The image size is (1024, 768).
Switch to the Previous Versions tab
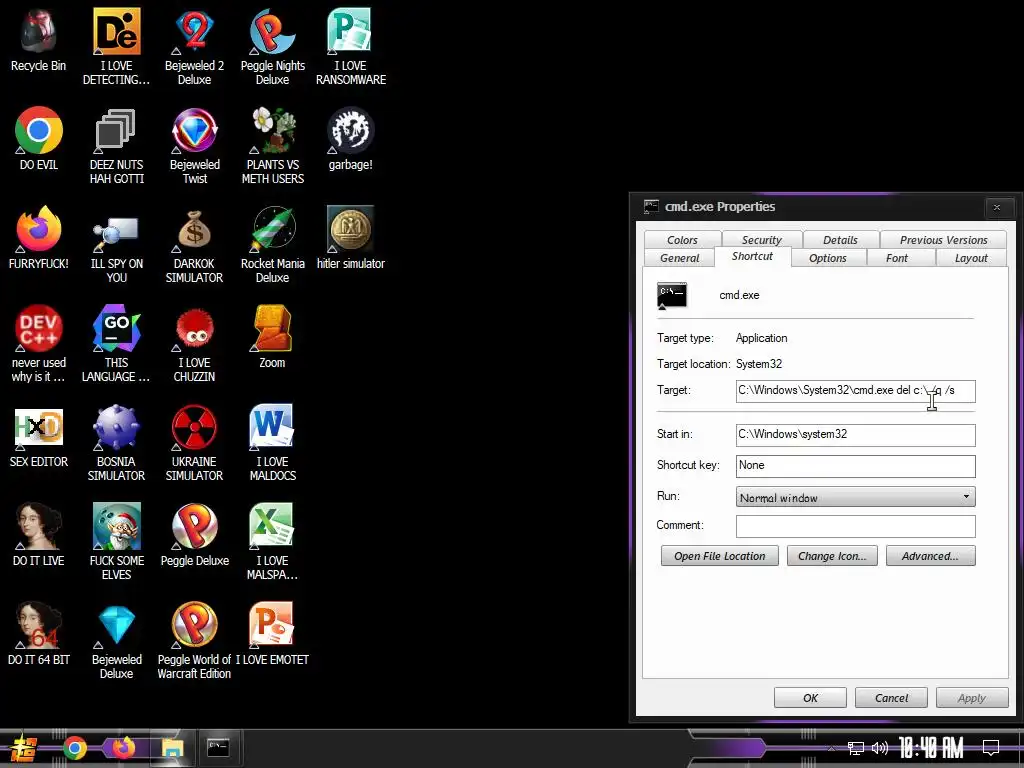point(944,240)
